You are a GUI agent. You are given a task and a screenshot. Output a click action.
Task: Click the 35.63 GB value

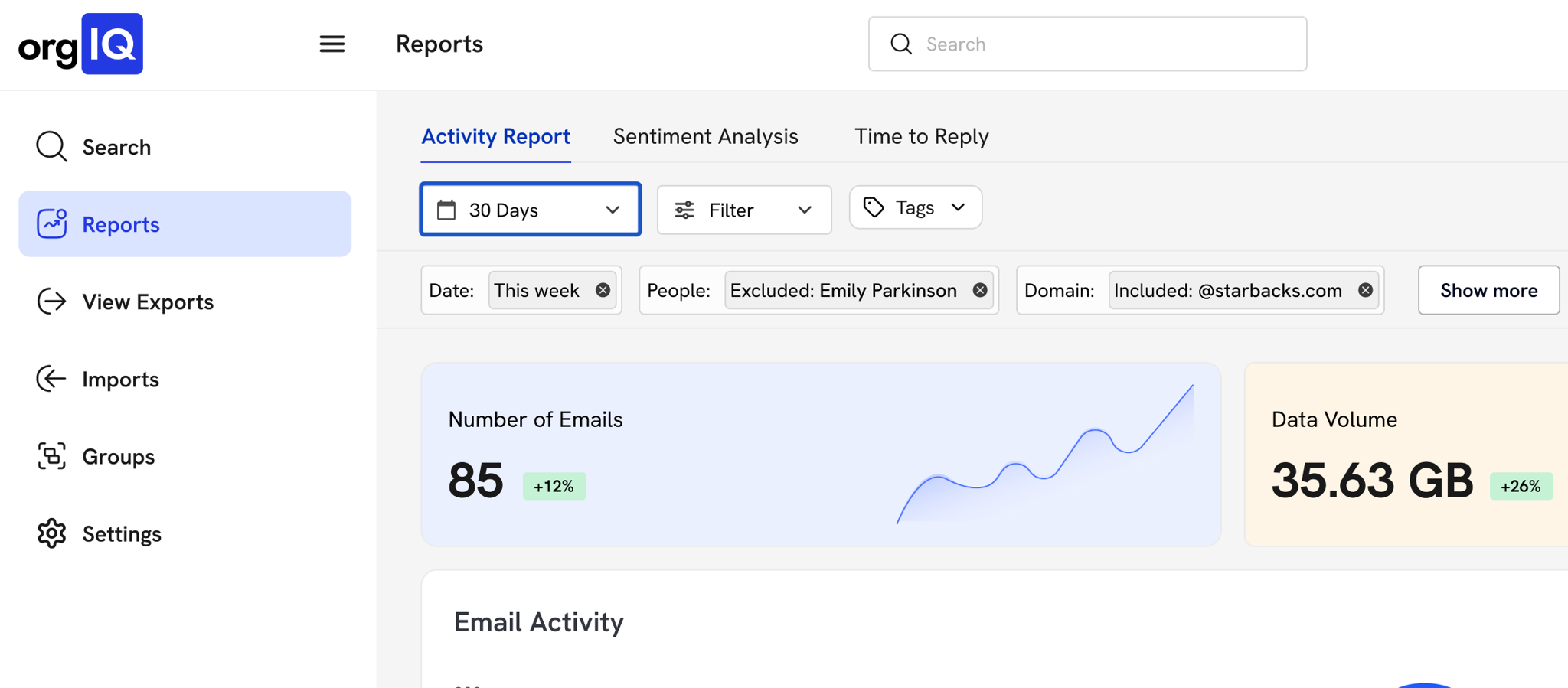click(x=1373, y=481)
